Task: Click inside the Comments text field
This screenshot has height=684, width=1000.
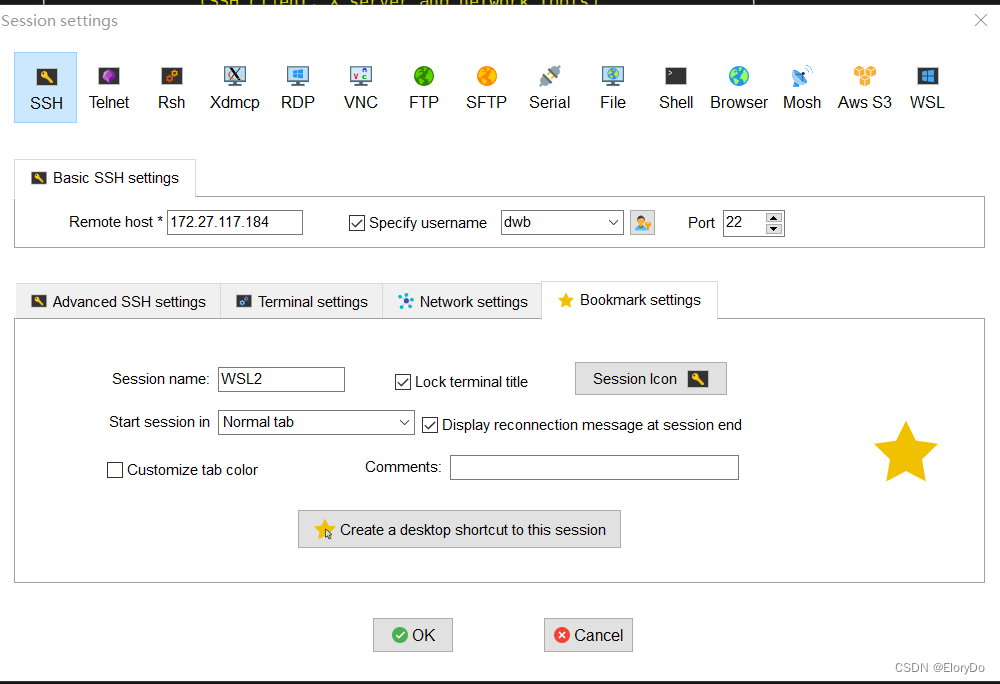Action: point(594,467)
